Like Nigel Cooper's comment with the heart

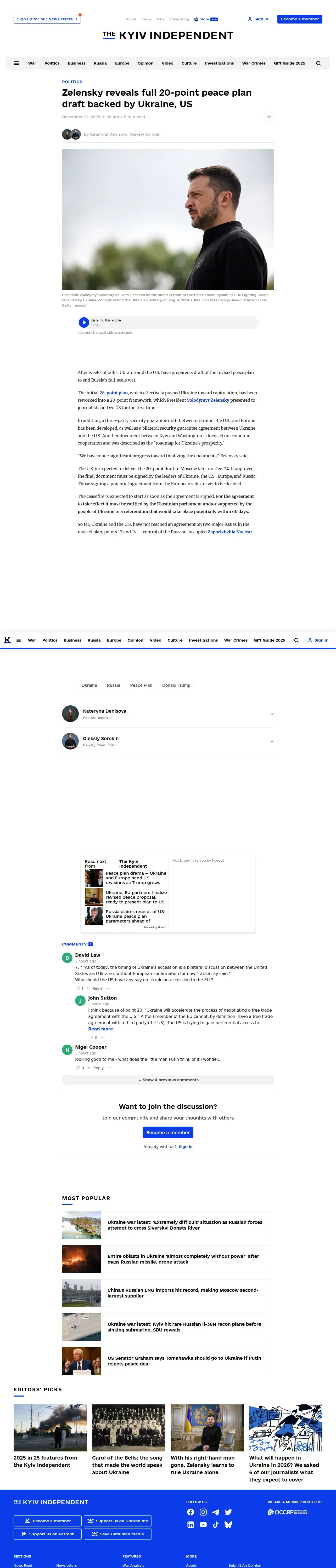77,1068
